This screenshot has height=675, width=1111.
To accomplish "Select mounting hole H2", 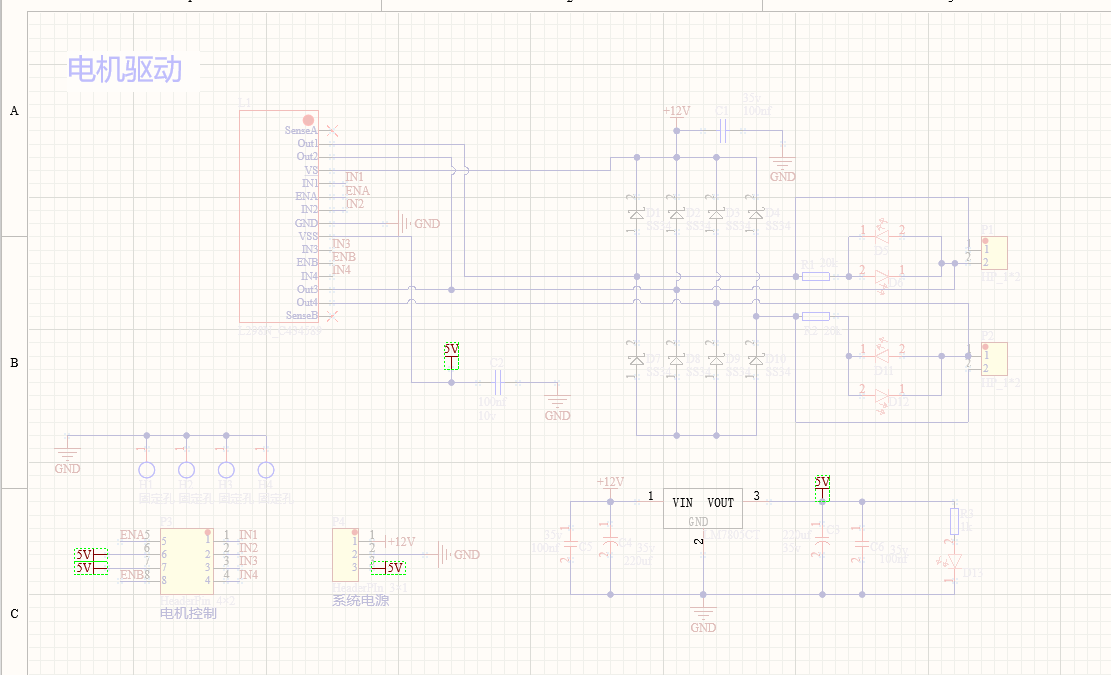I will coord(186,470).
